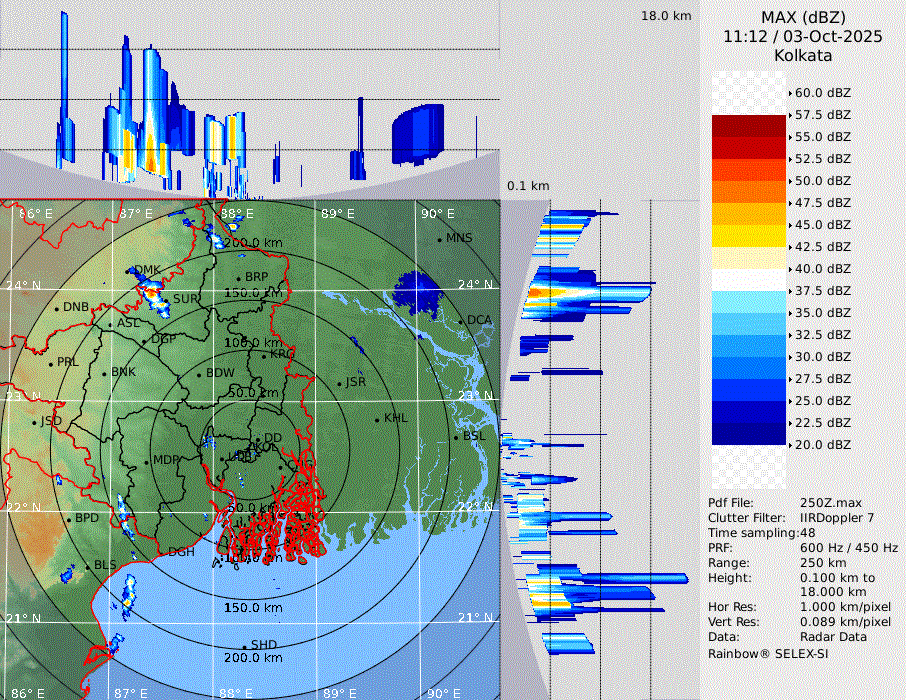The width and height of the screenshot is (906, 700).
Task: Click the 60.0 dBZ legend label
Action: pyautogui.click(x=822, y=93)
